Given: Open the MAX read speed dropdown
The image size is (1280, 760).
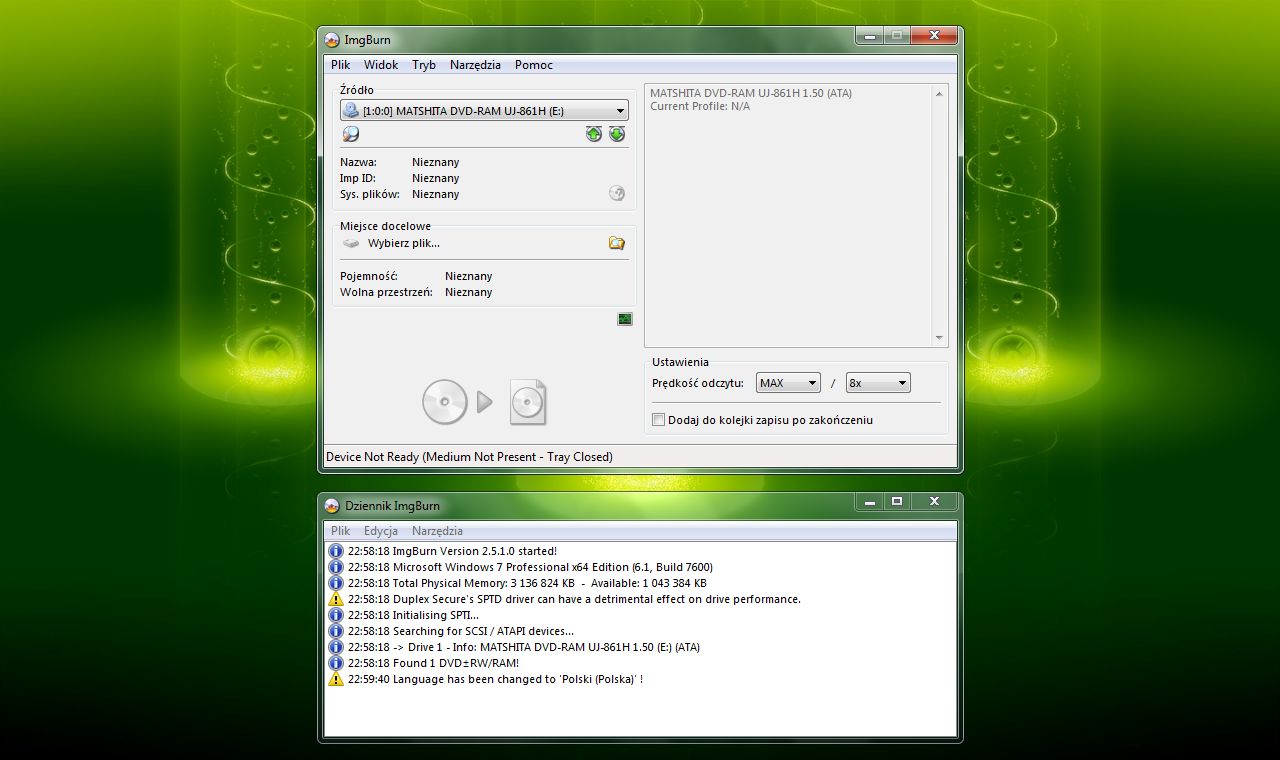Looking at the screenshot, I should point(788,383).
